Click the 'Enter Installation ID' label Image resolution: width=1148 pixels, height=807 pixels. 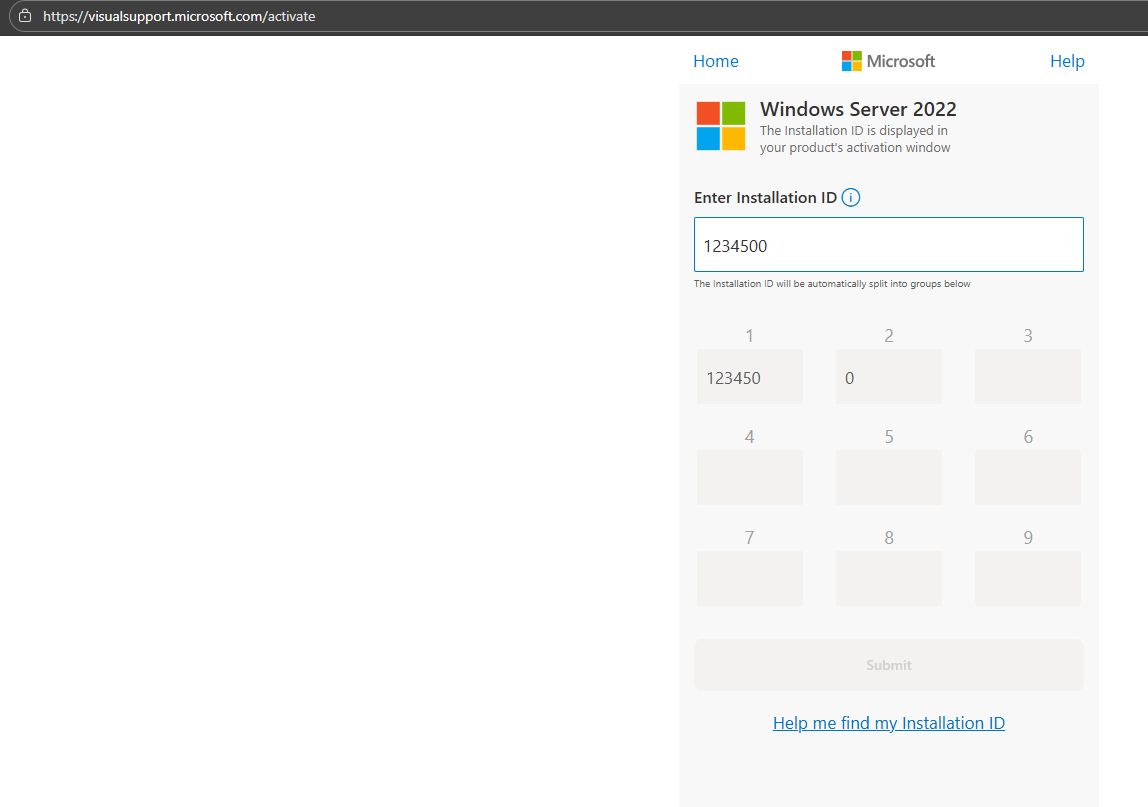click(x=765, y=198)
